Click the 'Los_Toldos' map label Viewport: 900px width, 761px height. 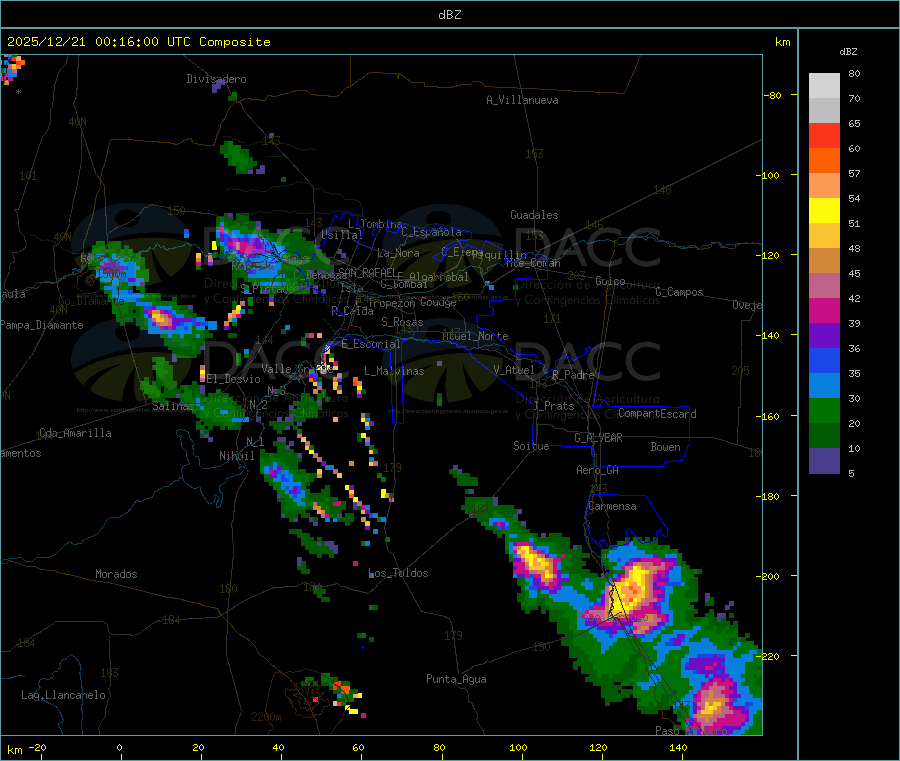click(x=398, y=573)
